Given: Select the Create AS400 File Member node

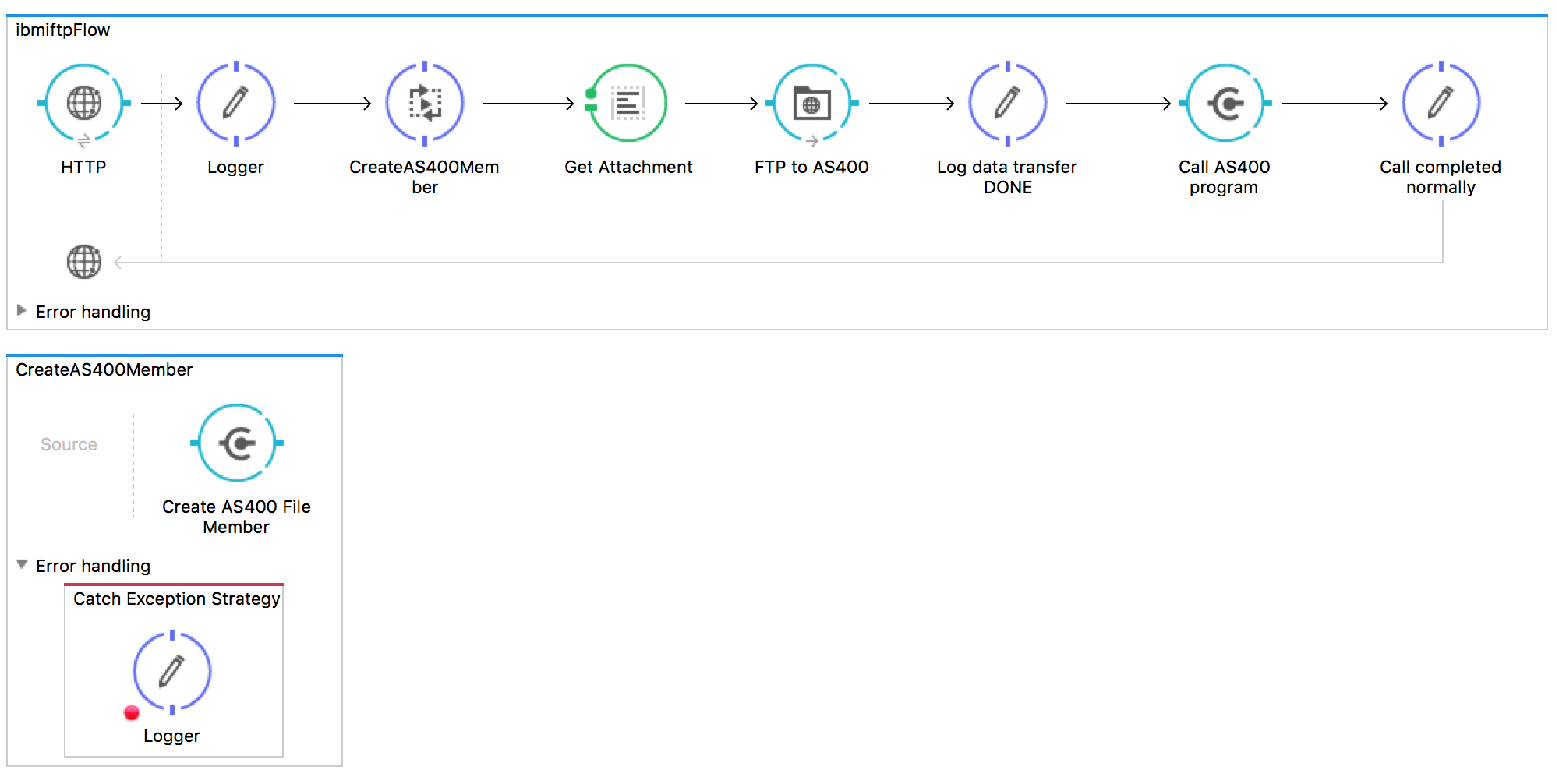Looking at the screenshot, I should pos(237,443).
